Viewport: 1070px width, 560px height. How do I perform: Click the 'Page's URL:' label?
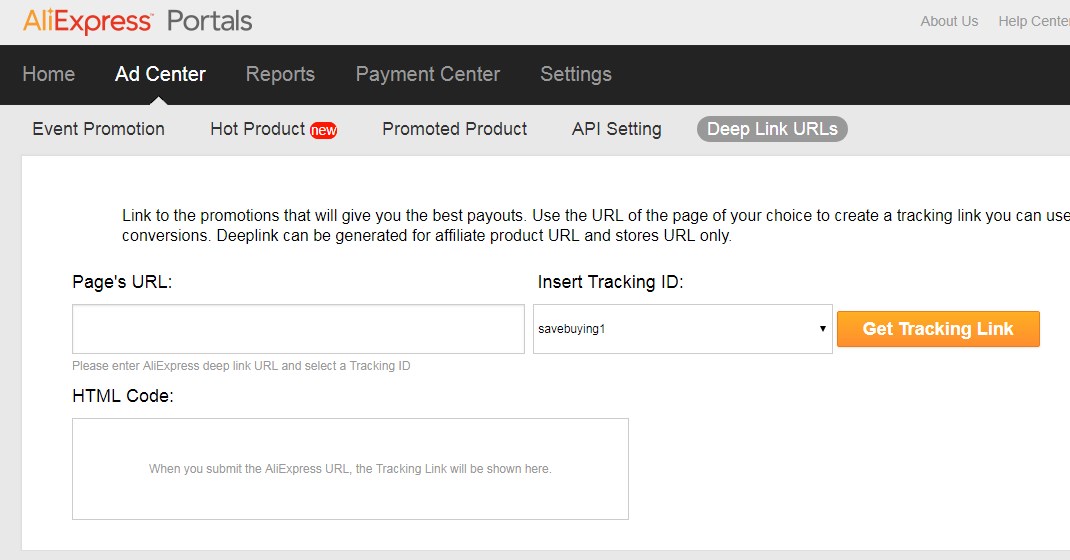122,282
